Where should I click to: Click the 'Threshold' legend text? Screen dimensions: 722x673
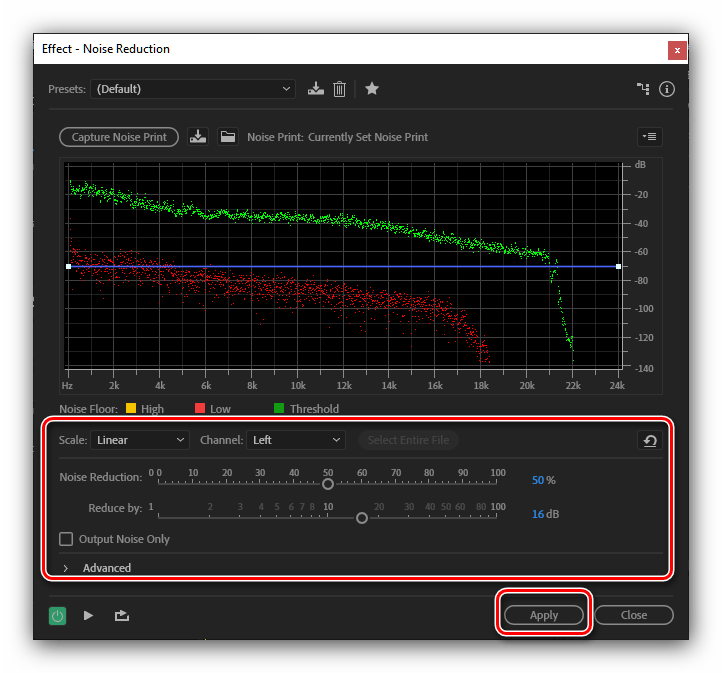[x=314, y=409]
